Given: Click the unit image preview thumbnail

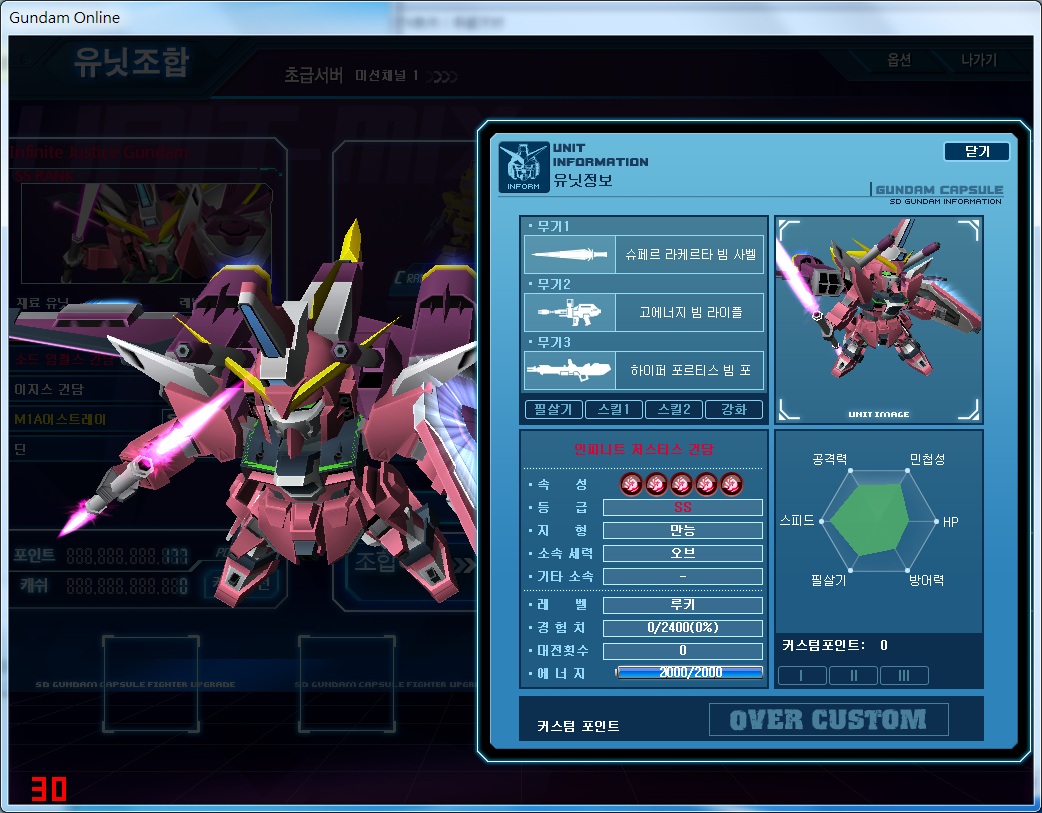Looking at the screenshot, I should tap(879, 320).
